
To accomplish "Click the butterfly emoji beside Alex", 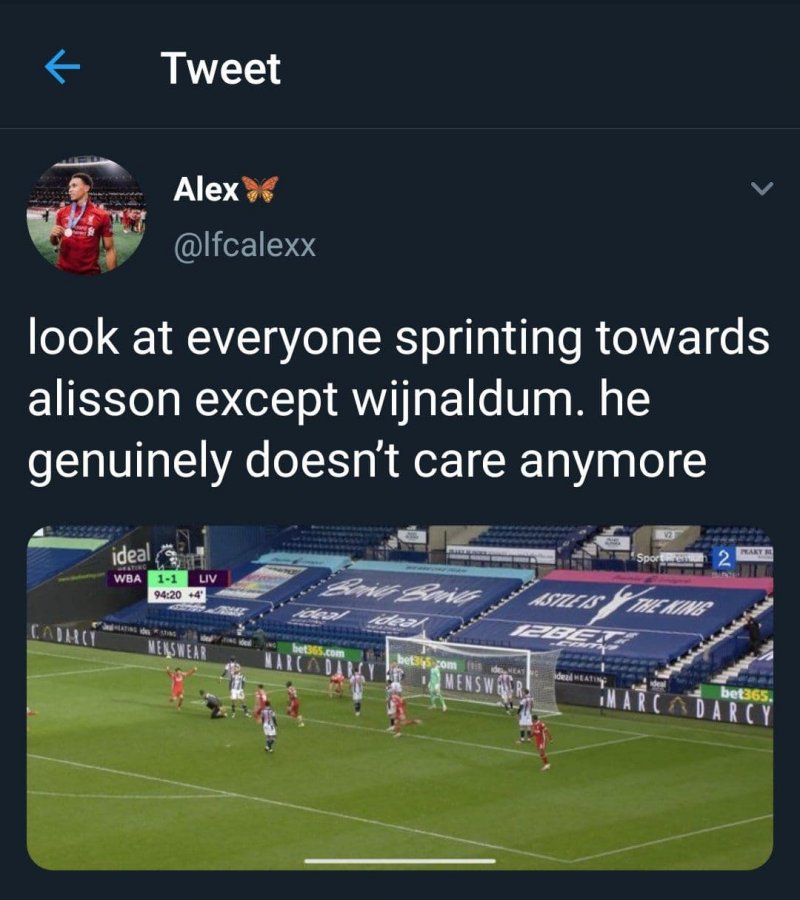I will click(261, 189).
